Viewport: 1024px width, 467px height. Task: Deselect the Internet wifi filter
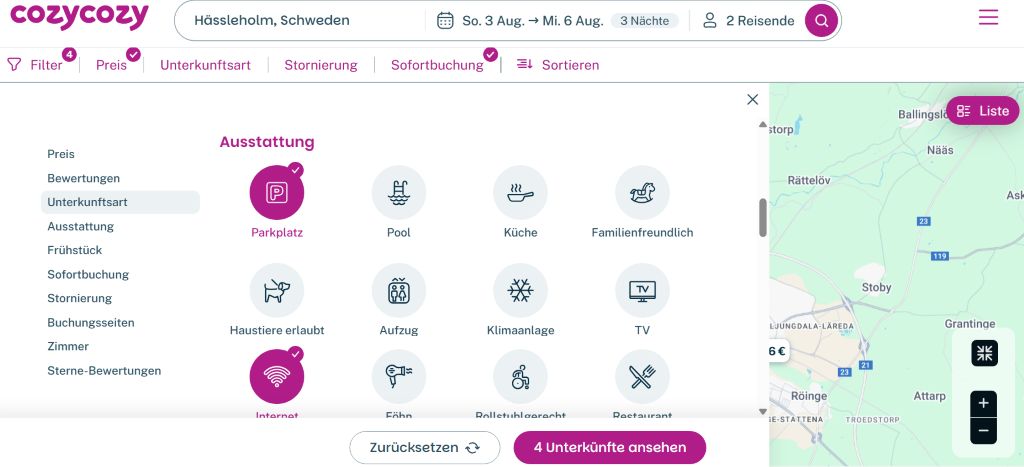tap(277, 377)
